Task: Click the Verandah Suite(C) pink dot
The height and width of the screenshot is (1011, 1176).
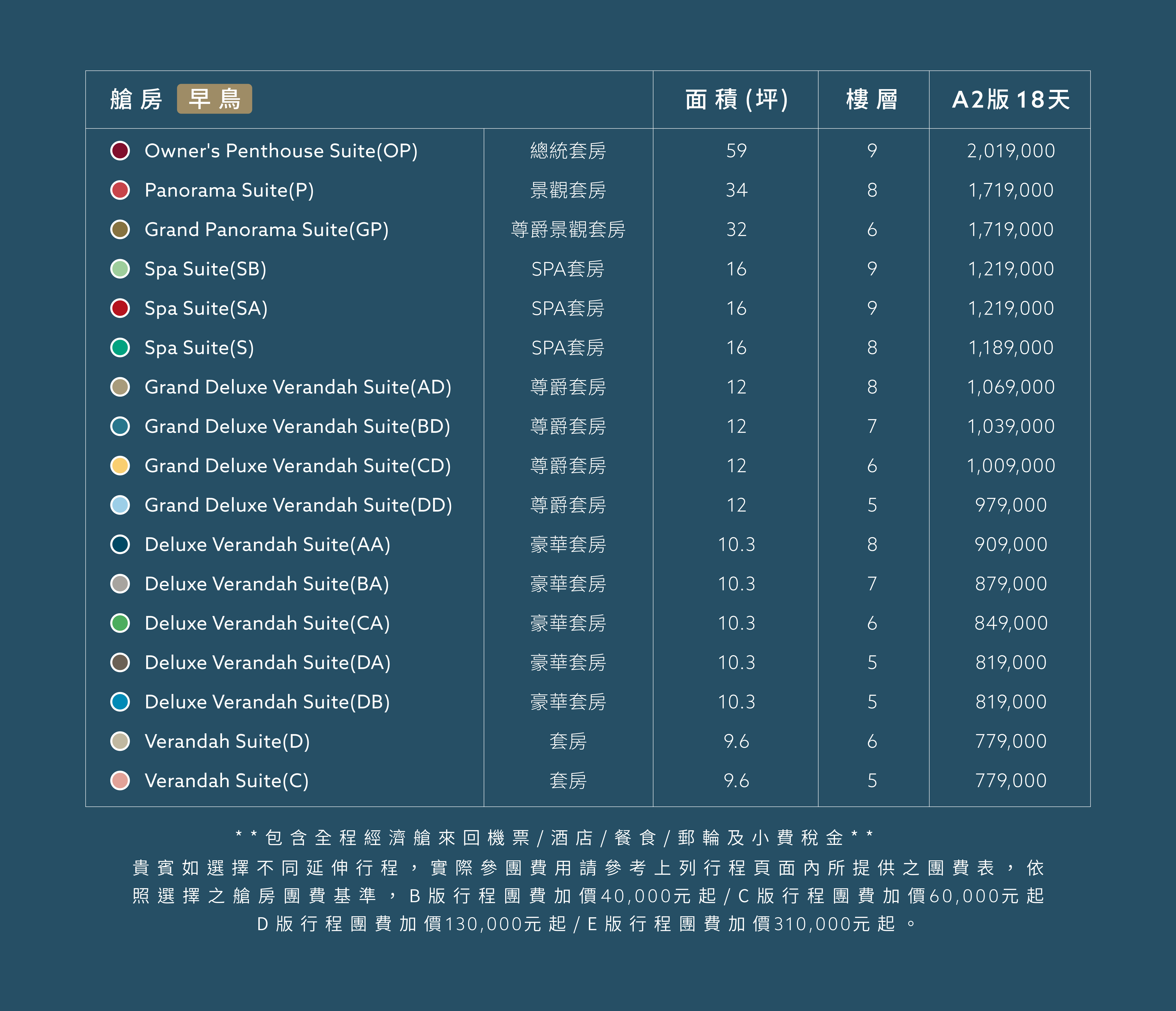Action: (x=120, y=780)
